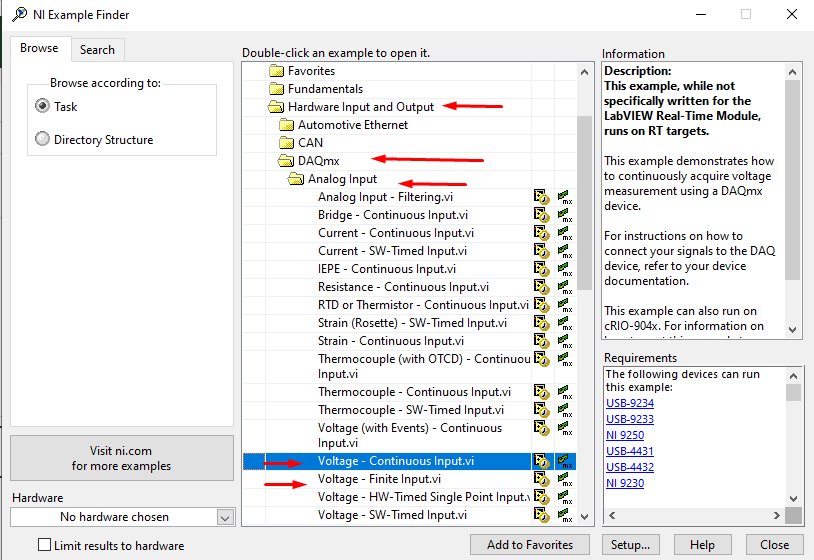Click the Requirements horizontal scroll left arrow
814x560 pixels.
click(x=612, y=515)
